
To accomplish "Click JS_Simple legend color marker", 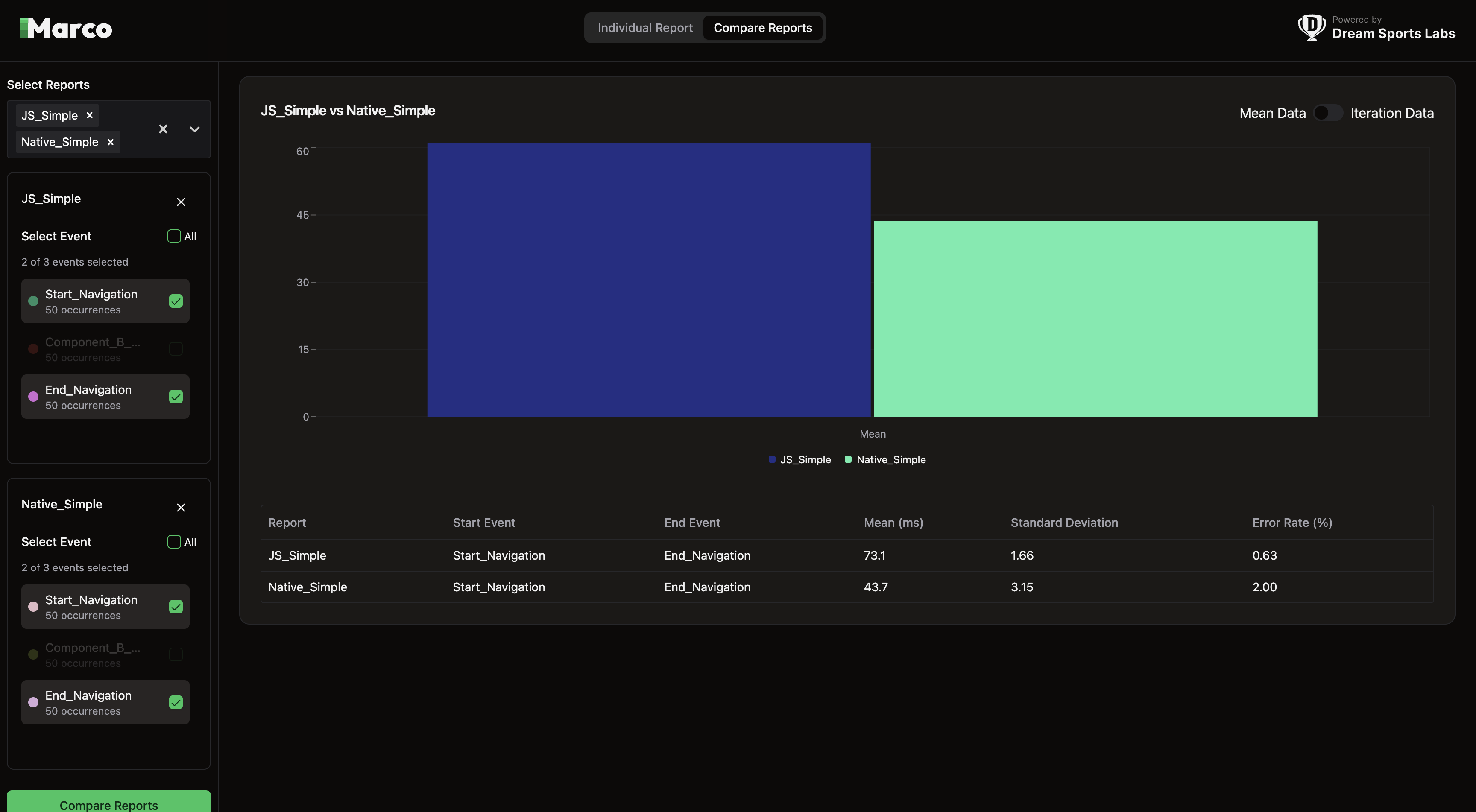I will 772,459.
